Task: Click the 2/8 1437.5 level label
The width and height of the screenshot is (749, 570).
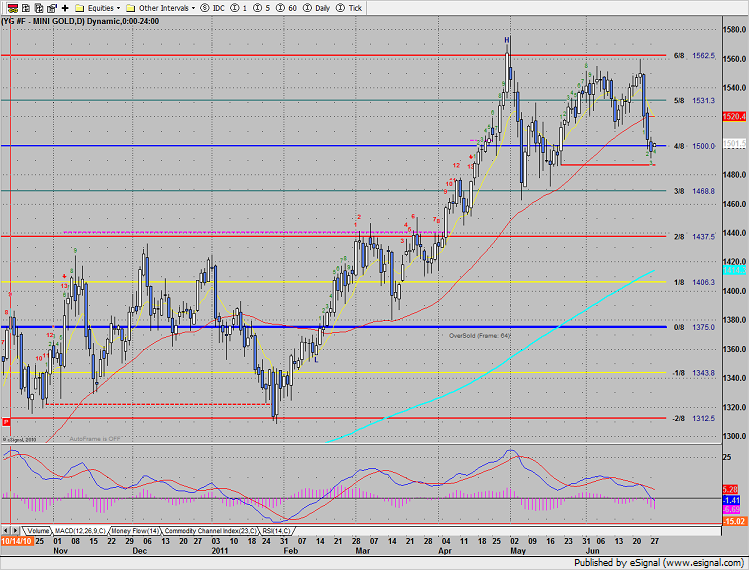Action: [x=694, y=237]
